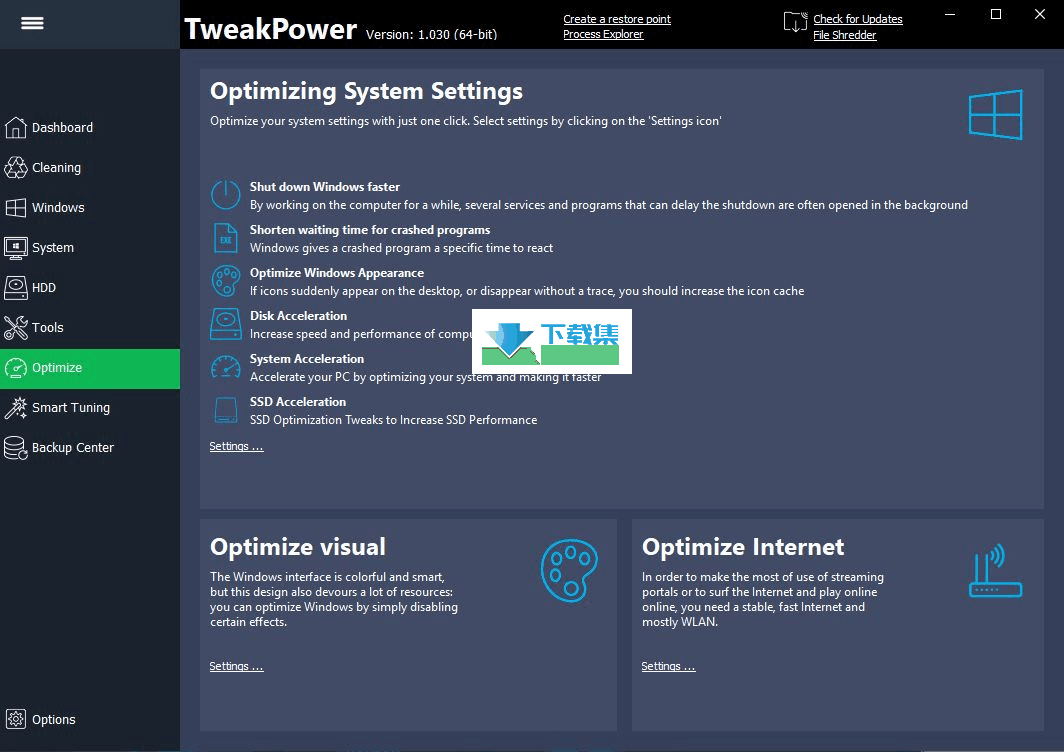Go to the Cleaning section
This screenshot has height=752, width=1064.
(90, 167)
